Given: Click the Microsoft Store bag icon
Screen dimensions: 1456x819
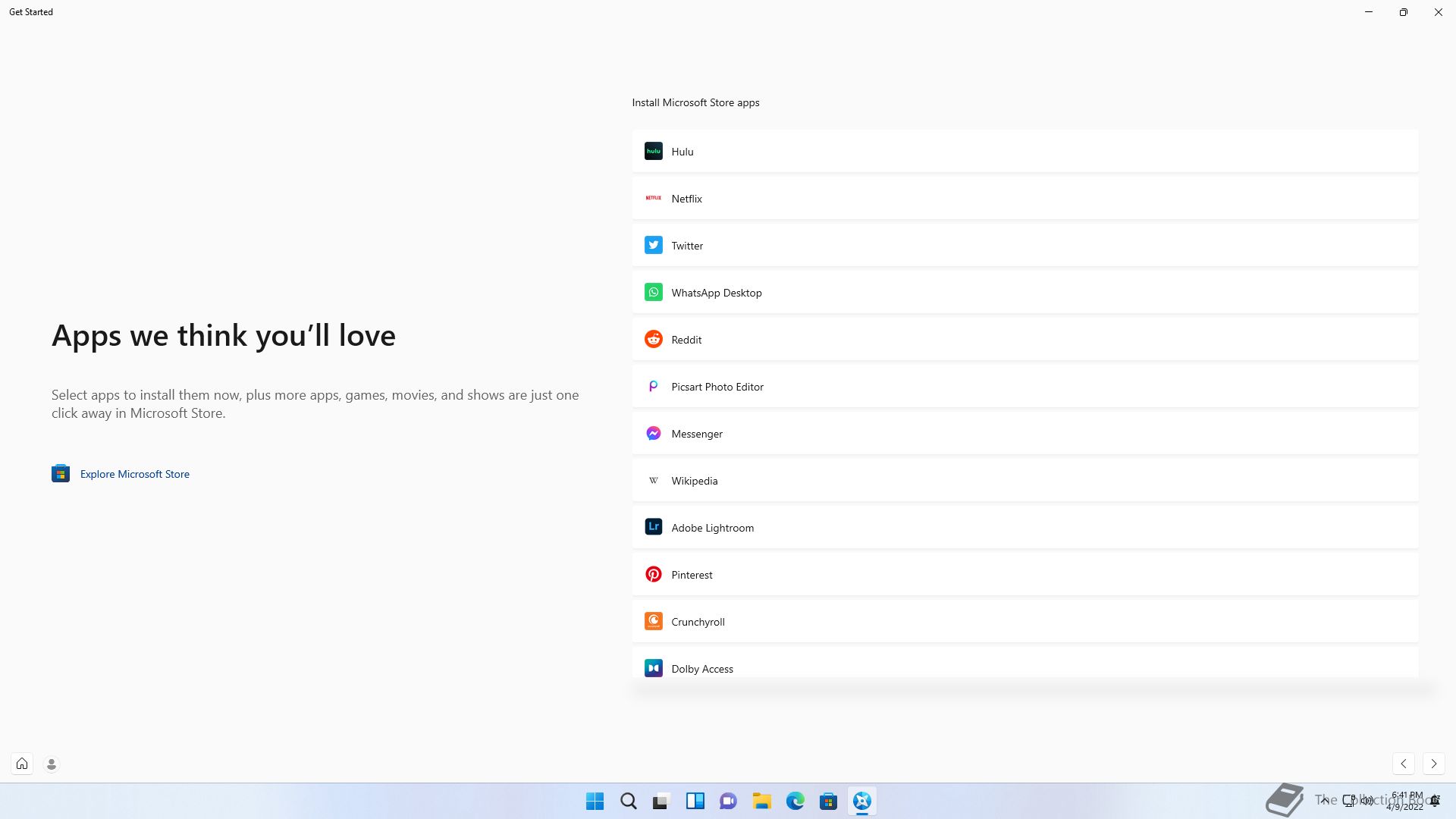Looking at the screenshot, I should point(61,474).
